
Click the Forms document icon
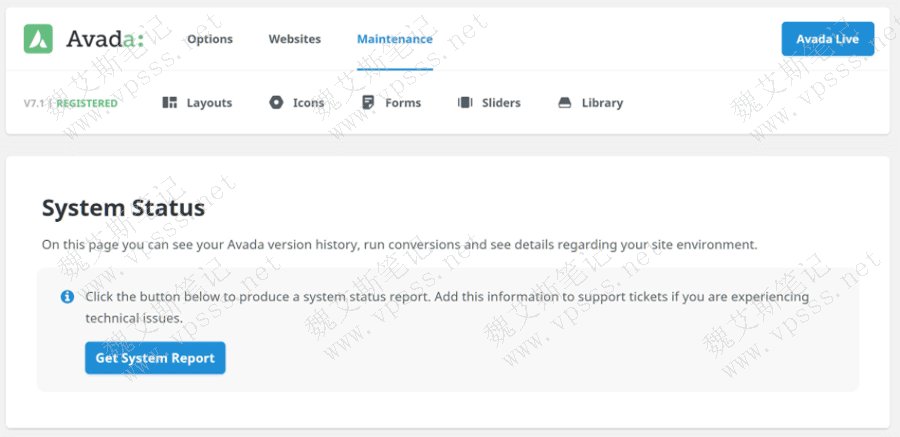[368, 103]
